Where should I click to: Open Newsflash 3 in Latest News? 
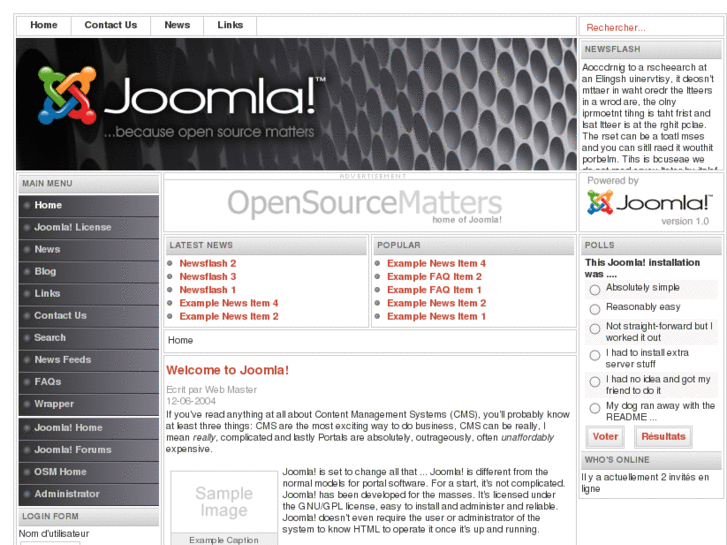click(208, 276)
